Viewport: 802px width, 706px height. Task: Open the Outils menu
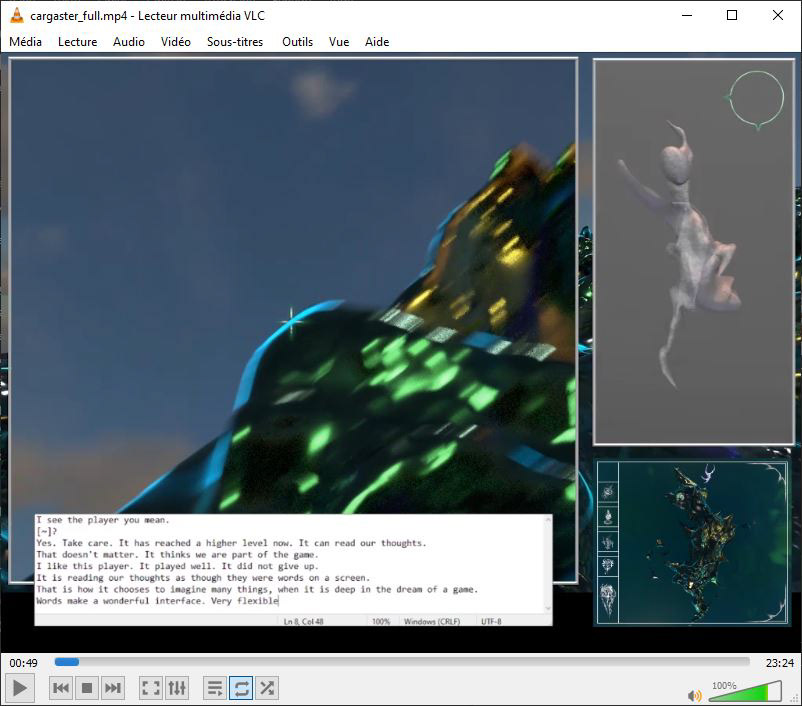298,42
